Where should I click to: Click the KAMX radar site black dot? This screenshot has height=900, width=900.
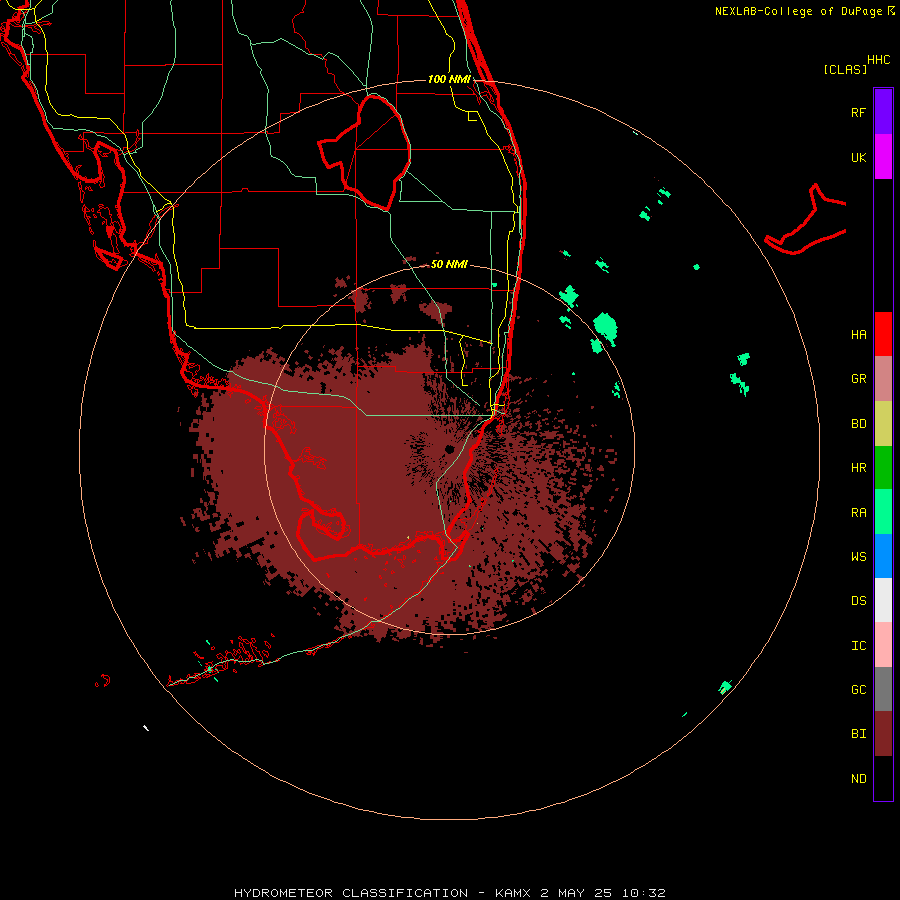click(x=449, y=449)
